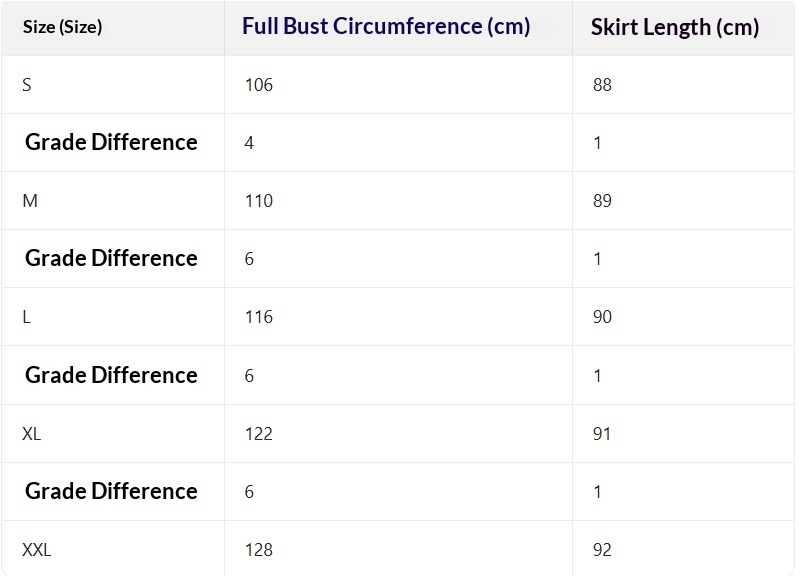Select the S size row label
802x576 pixels.
pos(27,85)
